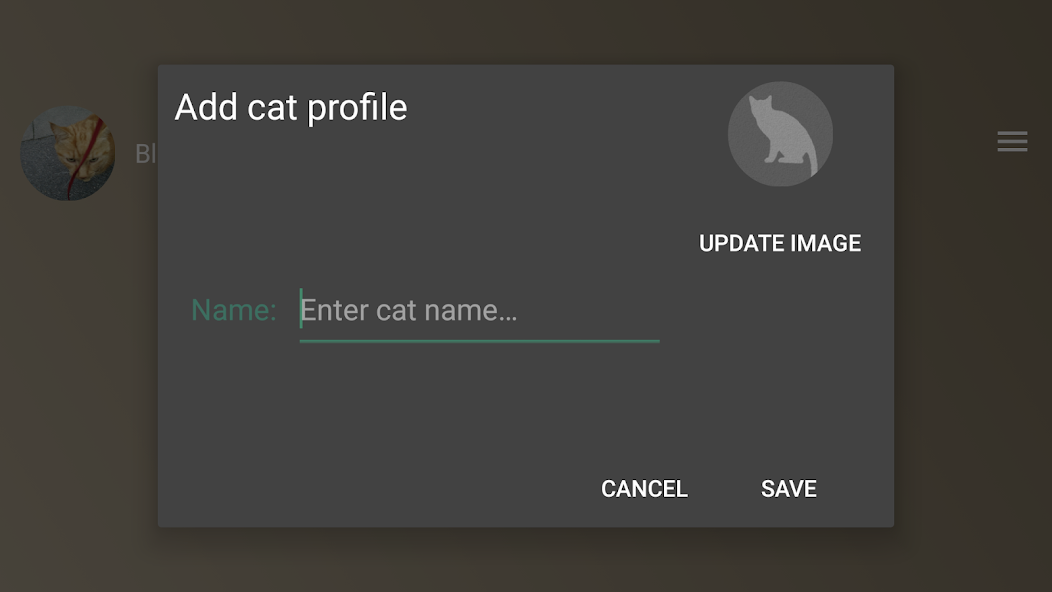This screenshot has width=1052, height=592.
Task: Click the green underline below the name field
Action: (478, 341)
